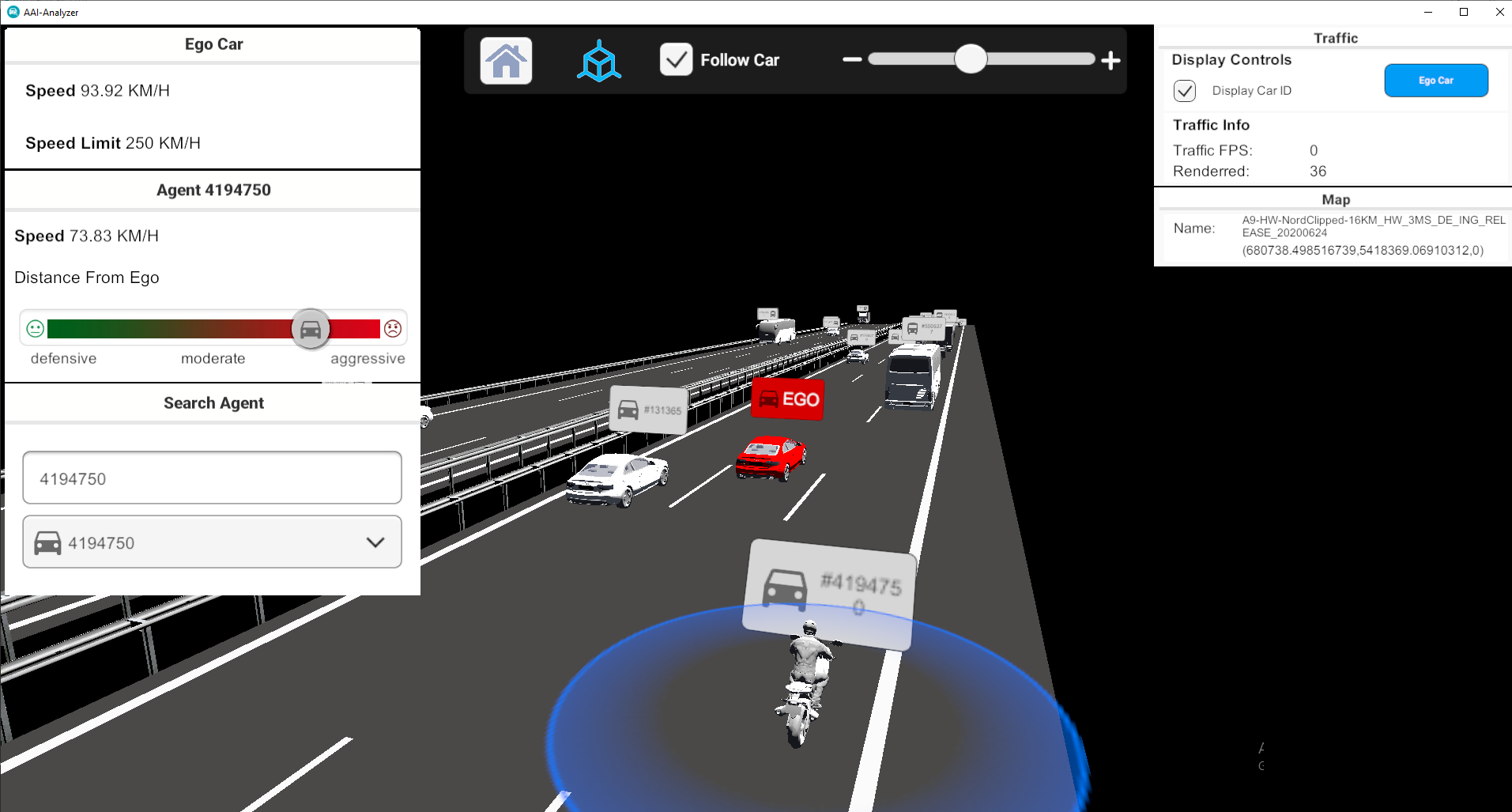Image resolution: width=1512 pixels, height=812 pixels.
Task: Click the search agent text field
Action: pyautogui.click(x=212, y=478)
